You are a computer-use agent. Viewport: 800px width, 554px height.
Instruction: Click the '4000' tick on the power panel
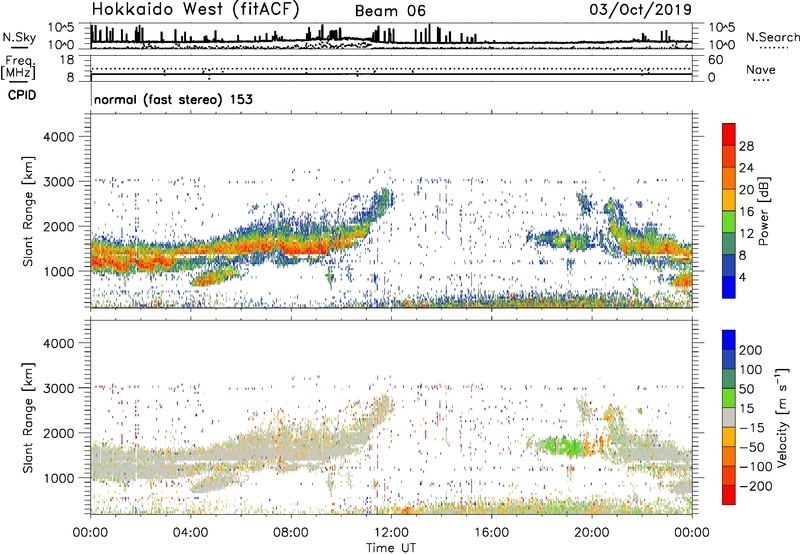[58, 137]
